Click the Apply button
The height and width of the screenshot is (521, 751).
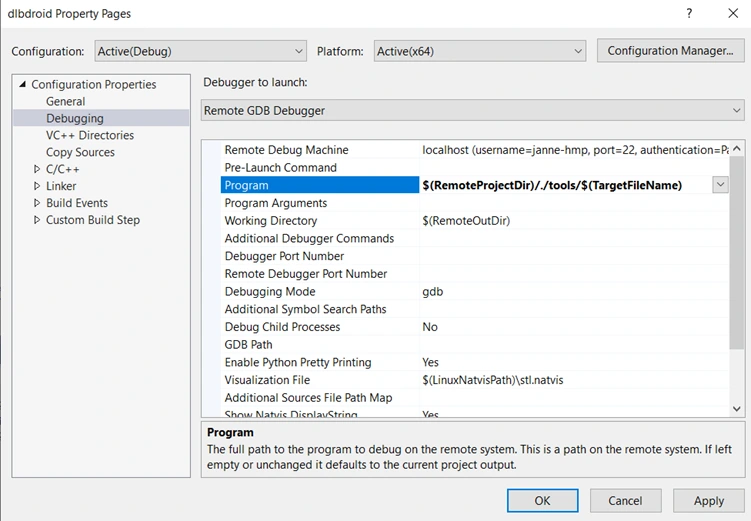708,500
